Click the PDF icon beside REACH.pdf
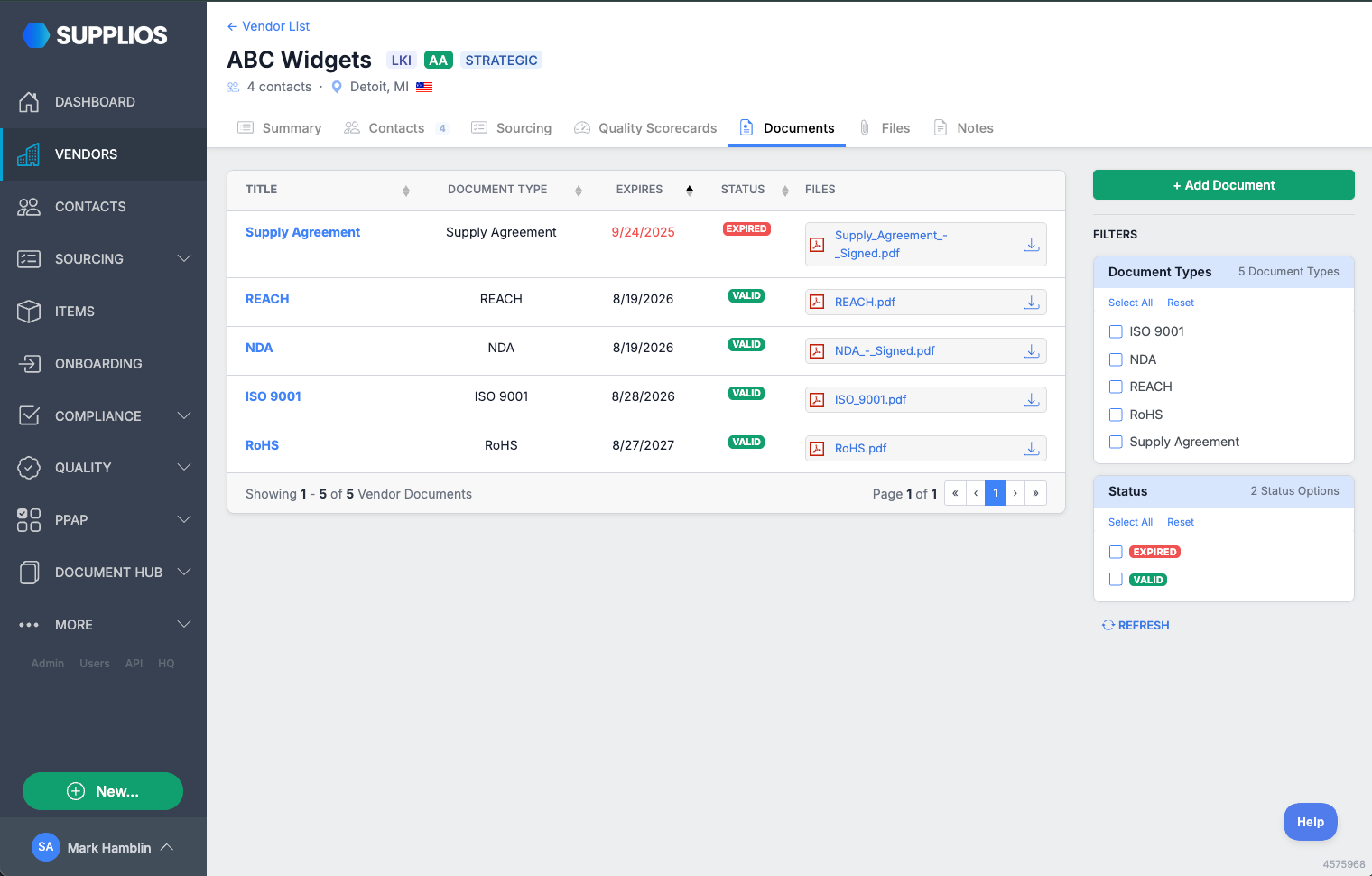This screenshot has width=1372, height=876. tap(817, 303)
